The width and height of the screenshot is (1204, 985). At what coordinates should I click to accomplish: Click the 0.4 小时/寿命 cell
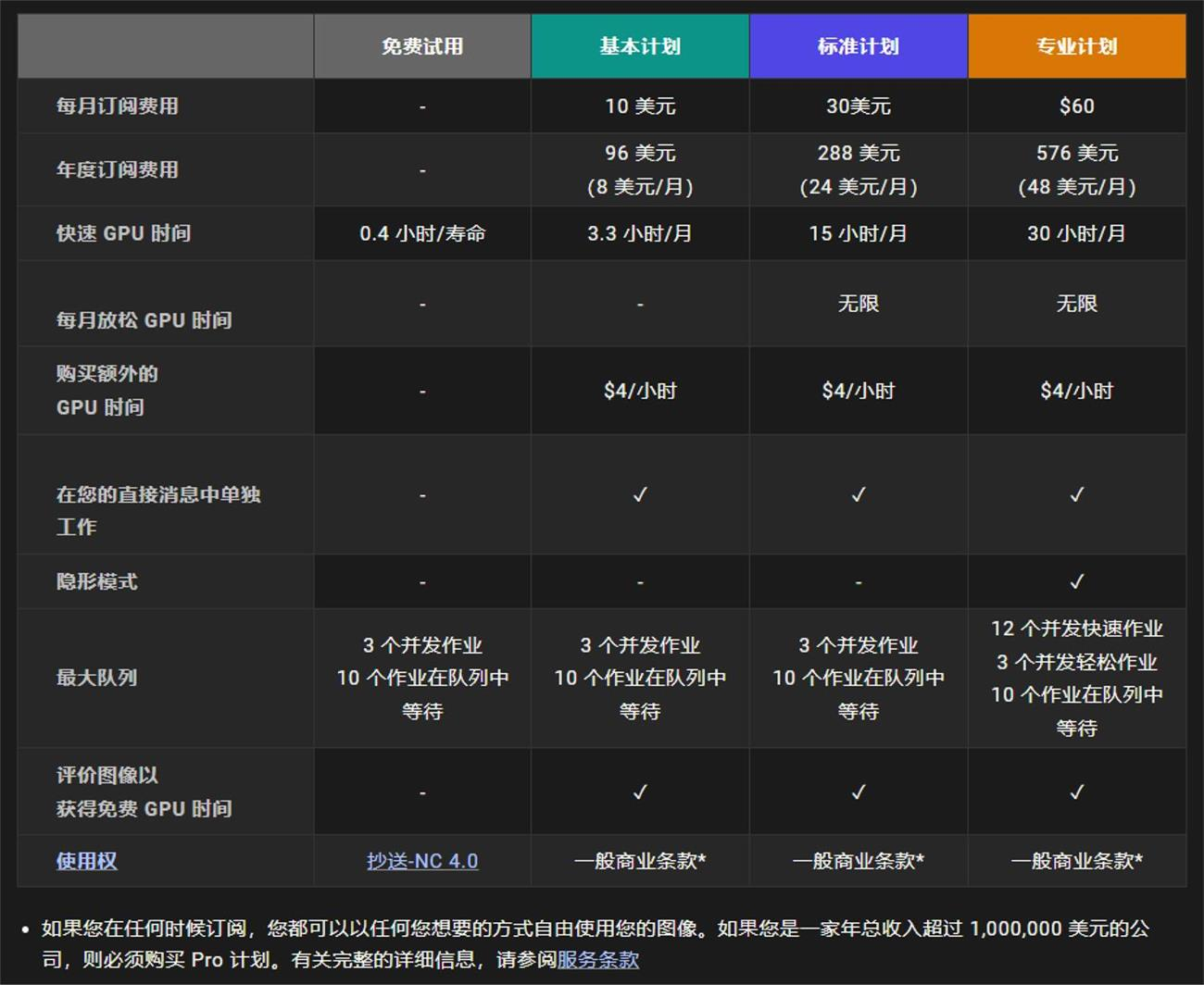(422, 233)
